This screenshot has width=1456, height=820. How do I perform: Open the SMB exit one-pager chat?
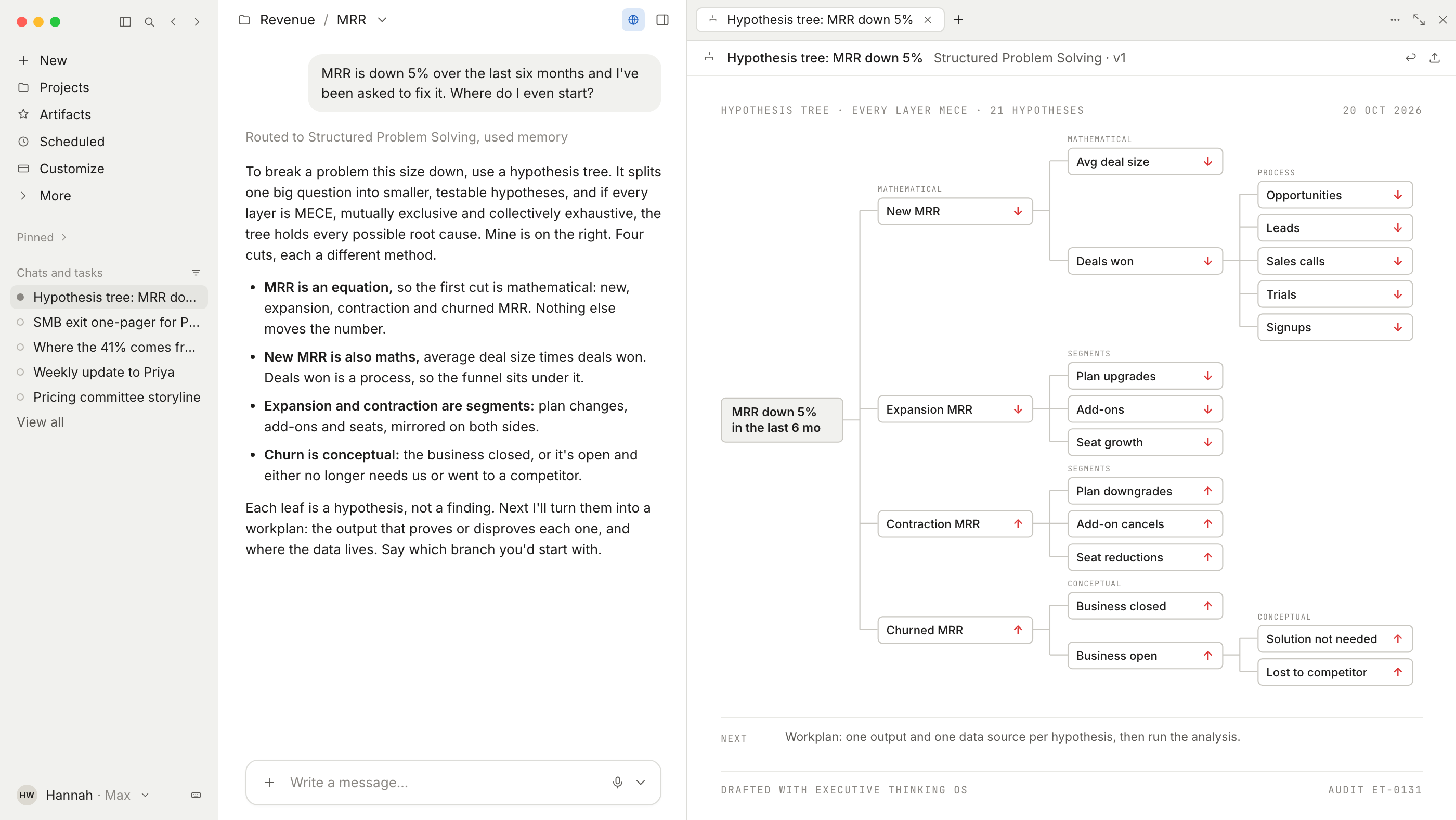pyautogui.click(x=109, y=323)
